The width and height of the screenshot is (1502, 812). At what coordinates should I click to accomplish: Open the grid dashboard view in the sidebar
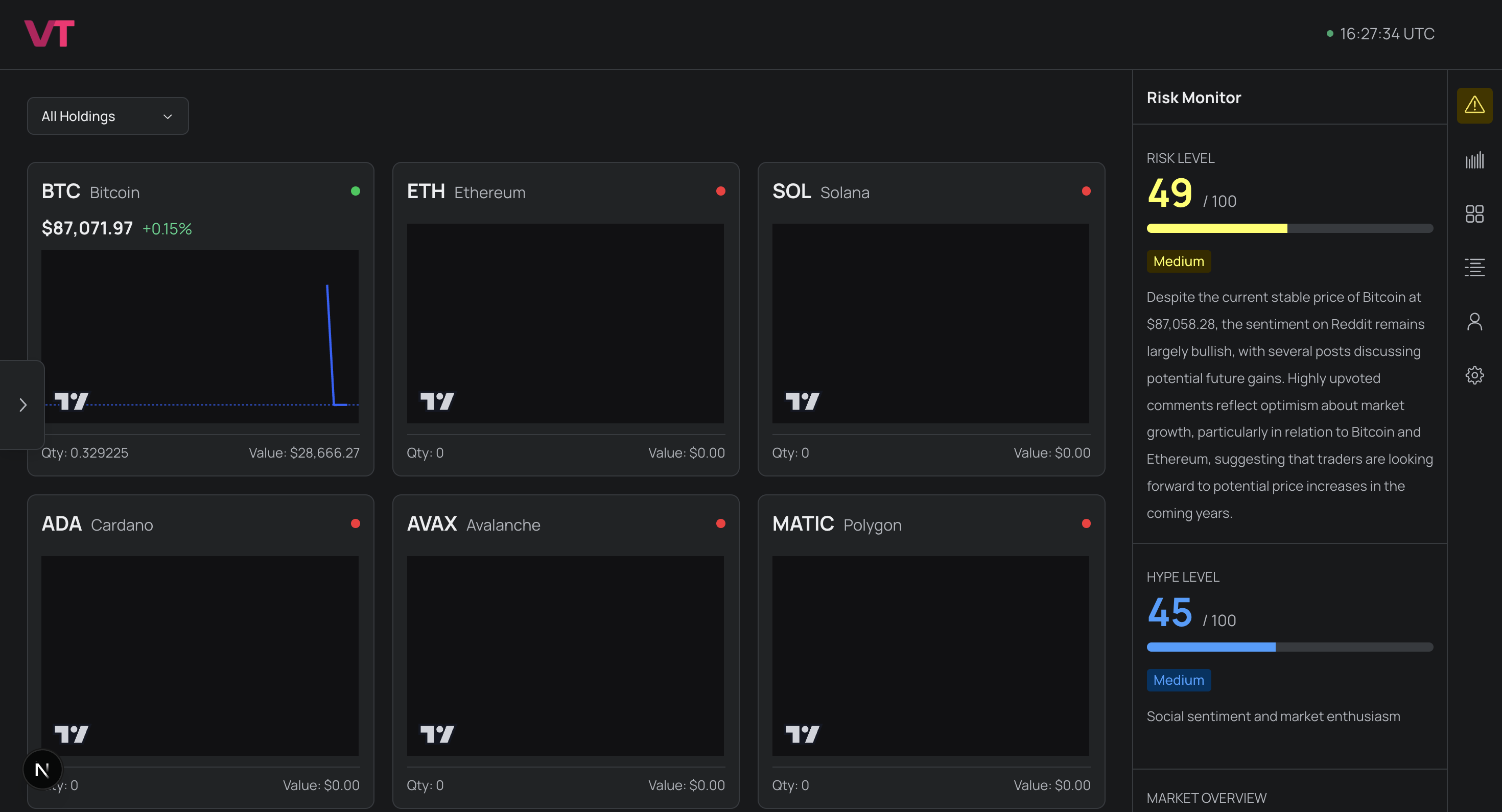[x=1474, y=214]
